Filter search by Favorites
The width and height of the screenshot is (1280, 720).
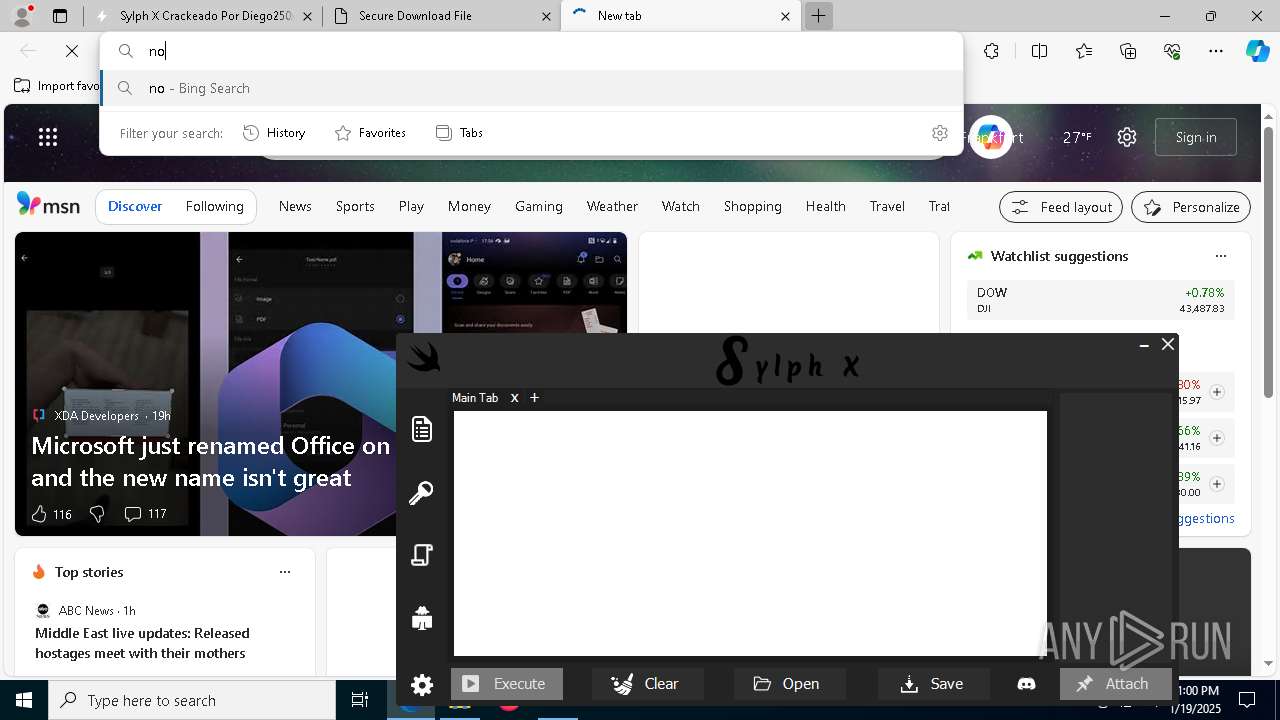[x=371, y=133]
